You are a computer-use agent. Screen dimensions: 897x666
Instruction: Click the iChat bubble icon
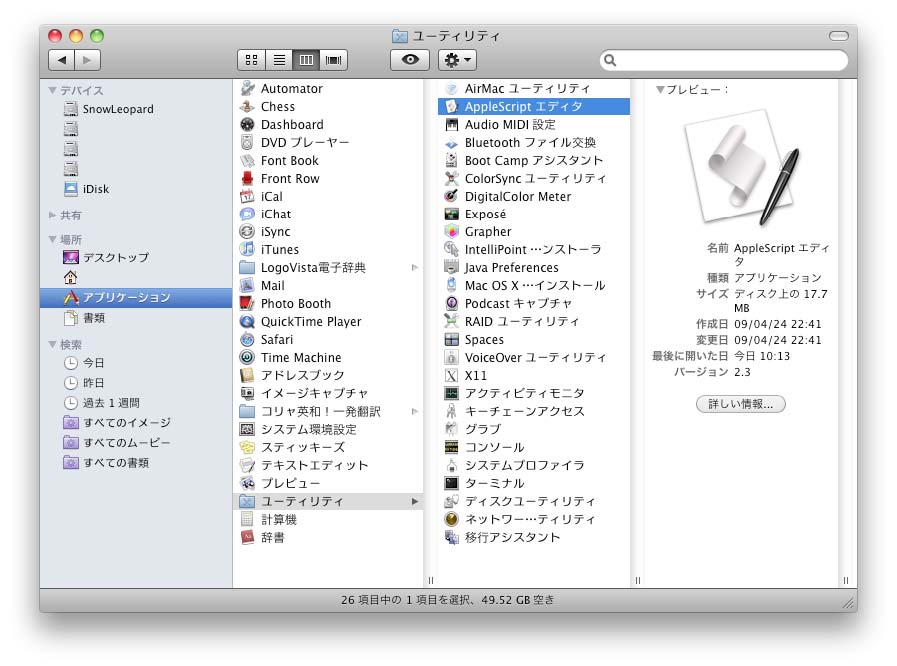[247, 214]
